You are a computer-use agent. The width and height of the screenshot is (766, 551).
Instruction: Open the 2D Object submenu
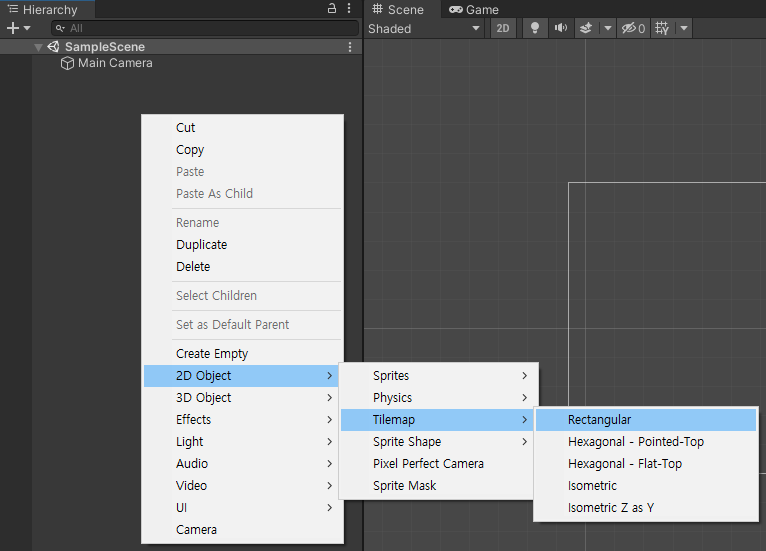pos(242,376)
